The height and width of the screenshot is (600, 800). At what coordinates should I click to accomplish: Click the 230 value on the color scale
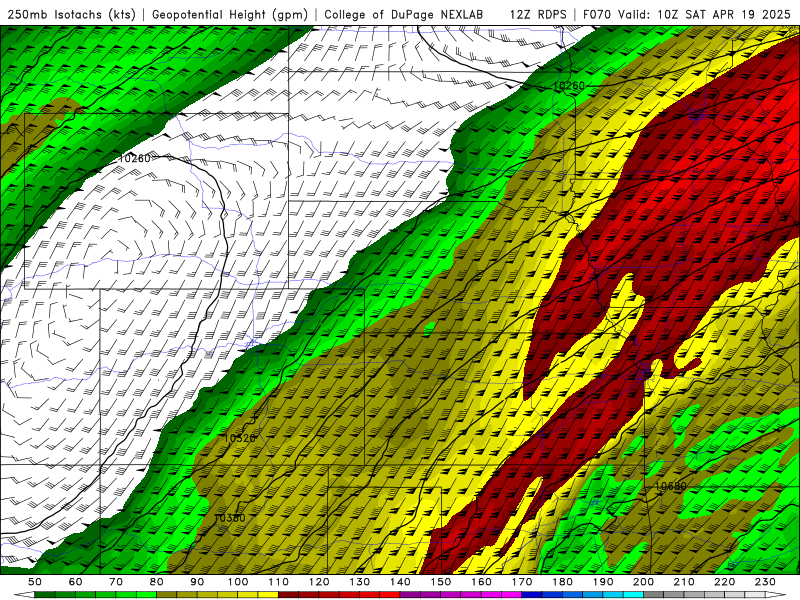coord(765,582)
